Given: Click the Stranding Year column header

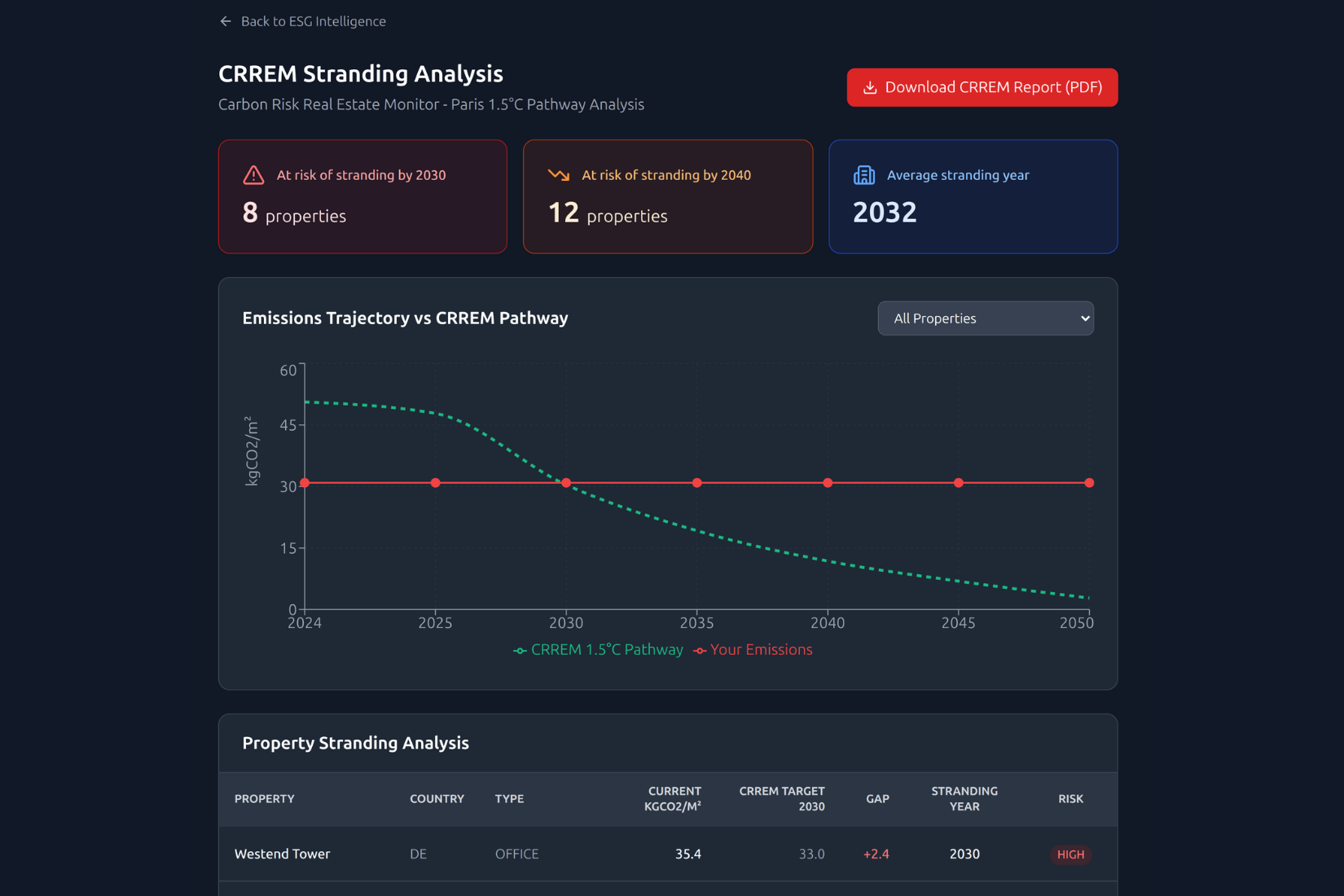Looking at the screenshot, I should [x=964, y=799].
